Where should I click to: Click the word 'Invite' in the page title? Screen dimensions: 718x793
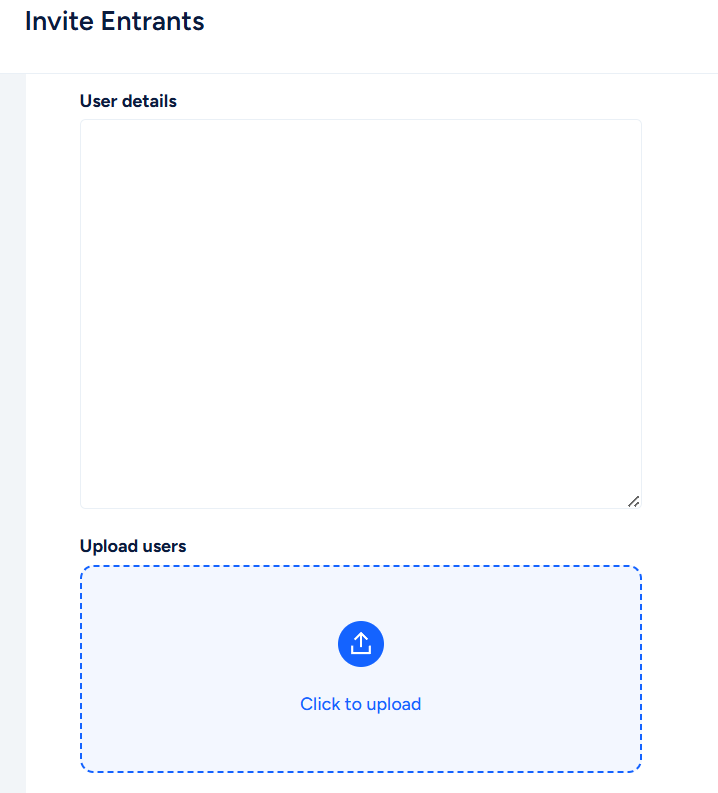(x=59, y=21)
